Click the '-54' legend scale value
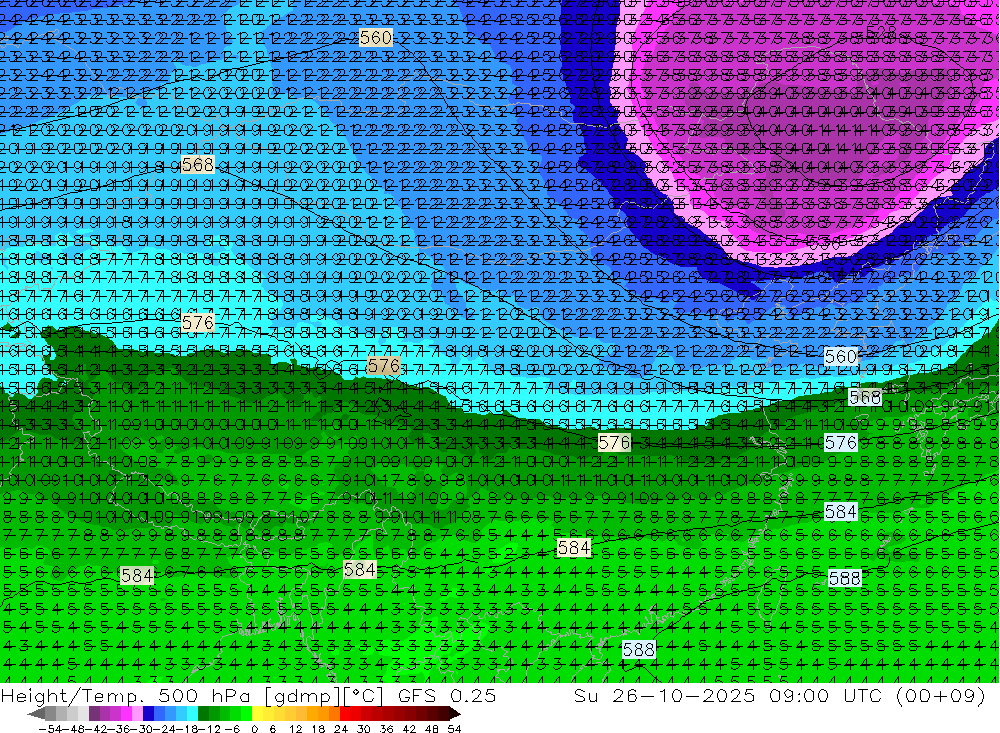The image size is (1000, 733). tap(50, 729)
